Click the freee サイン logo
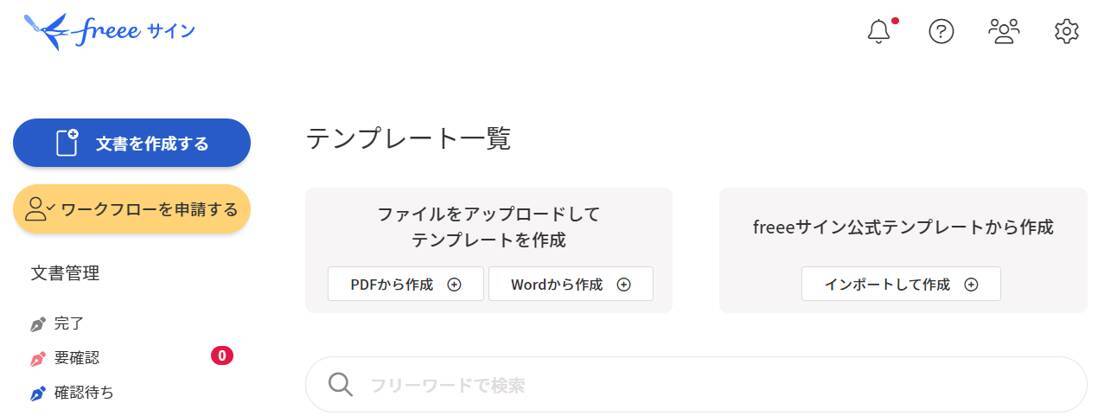Viewport: 1104px width, 416px height. point(109,32)
